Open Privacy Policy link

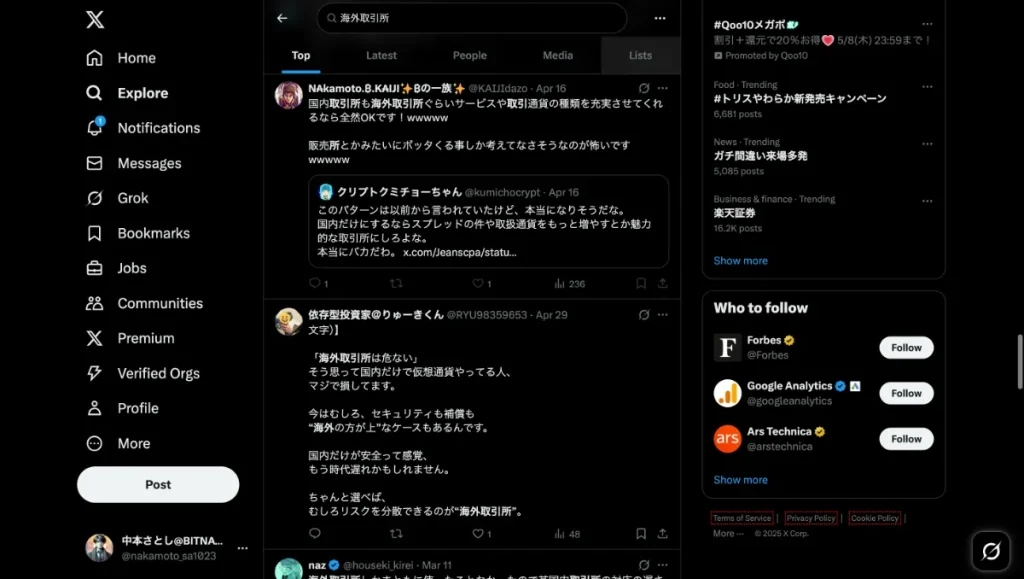point(810,518)
